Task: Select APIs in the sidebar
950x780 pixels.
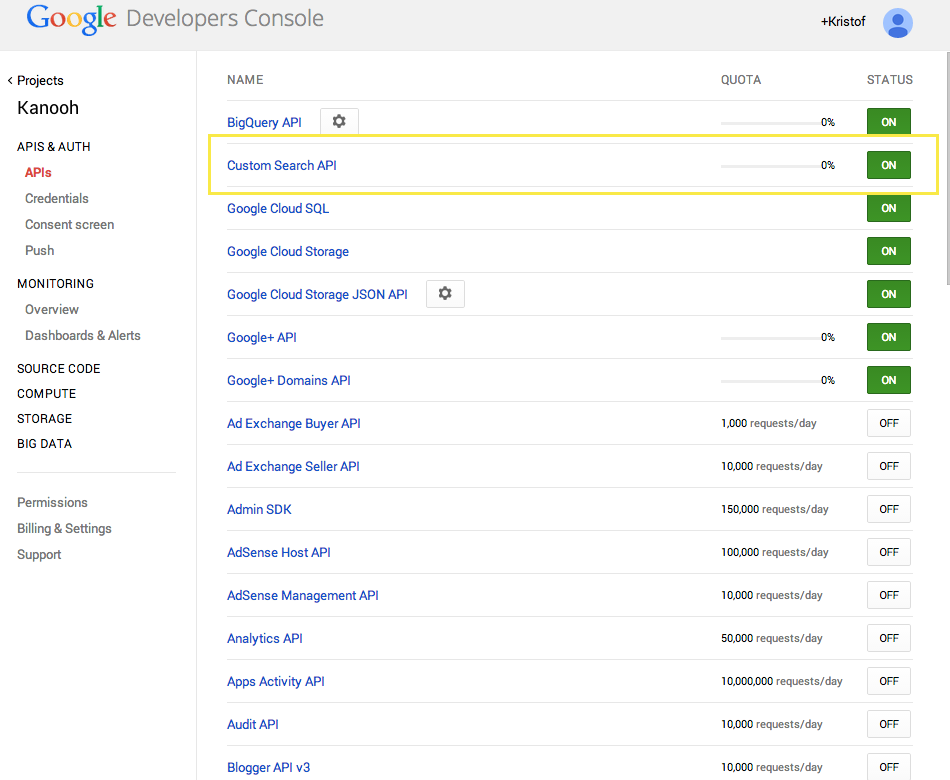Action: 38,173
